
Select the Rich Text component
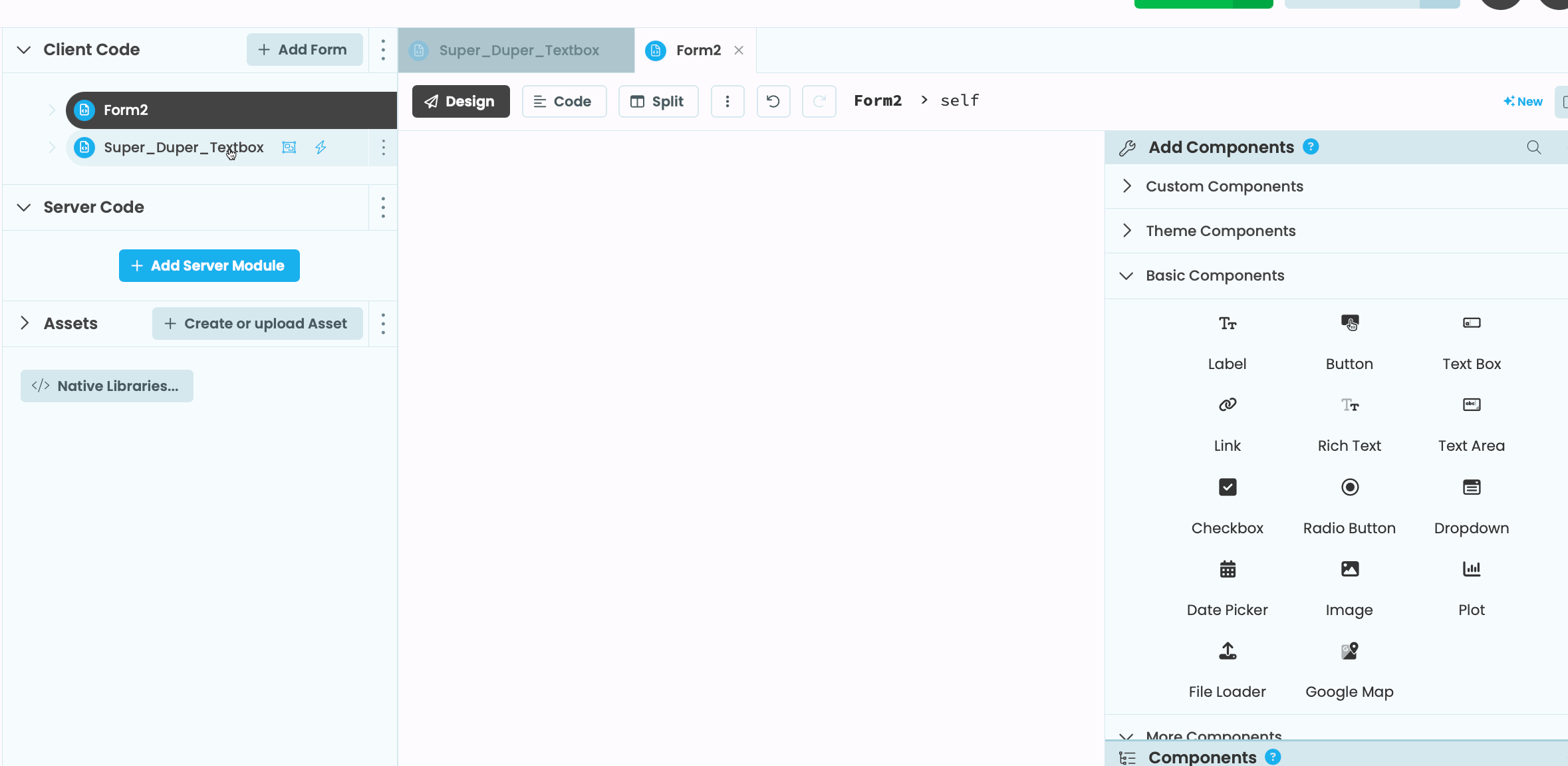(x=1349, y=425)
